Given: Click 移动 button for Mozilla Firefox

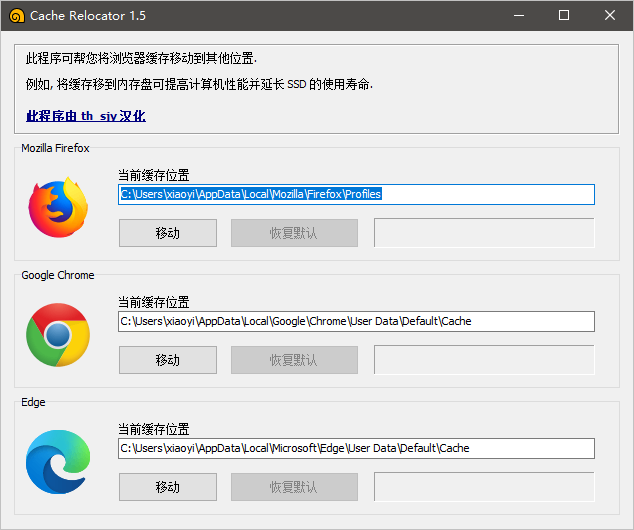Looking at the screenshot, I should [x=168, y=233].
